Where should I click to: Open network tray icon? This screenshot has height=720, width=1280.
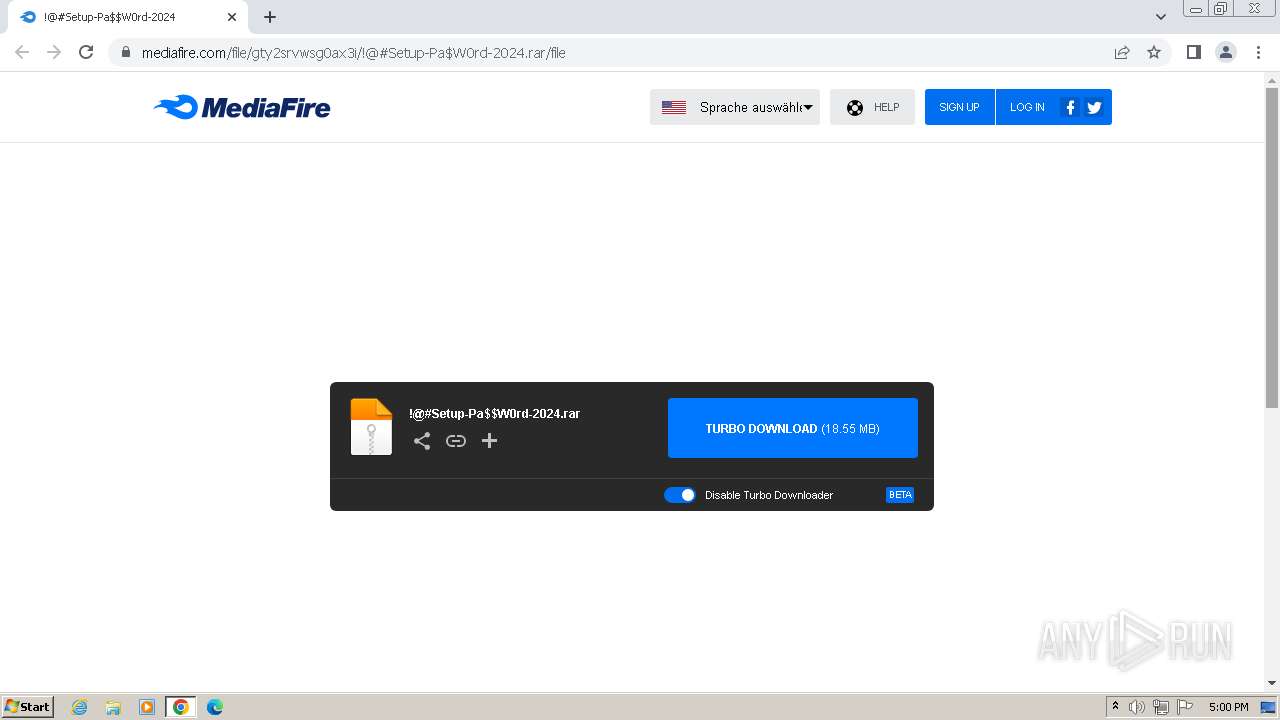click(1161, 707)
